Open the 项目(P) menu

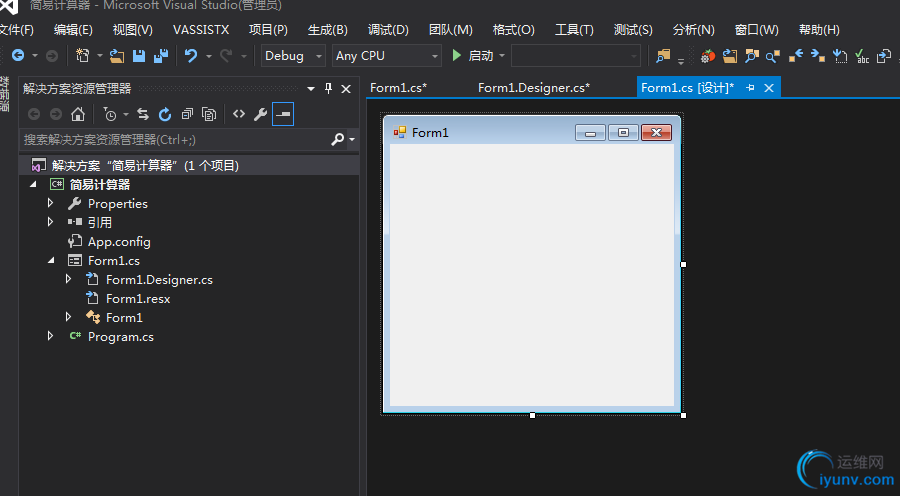(268, 30)
